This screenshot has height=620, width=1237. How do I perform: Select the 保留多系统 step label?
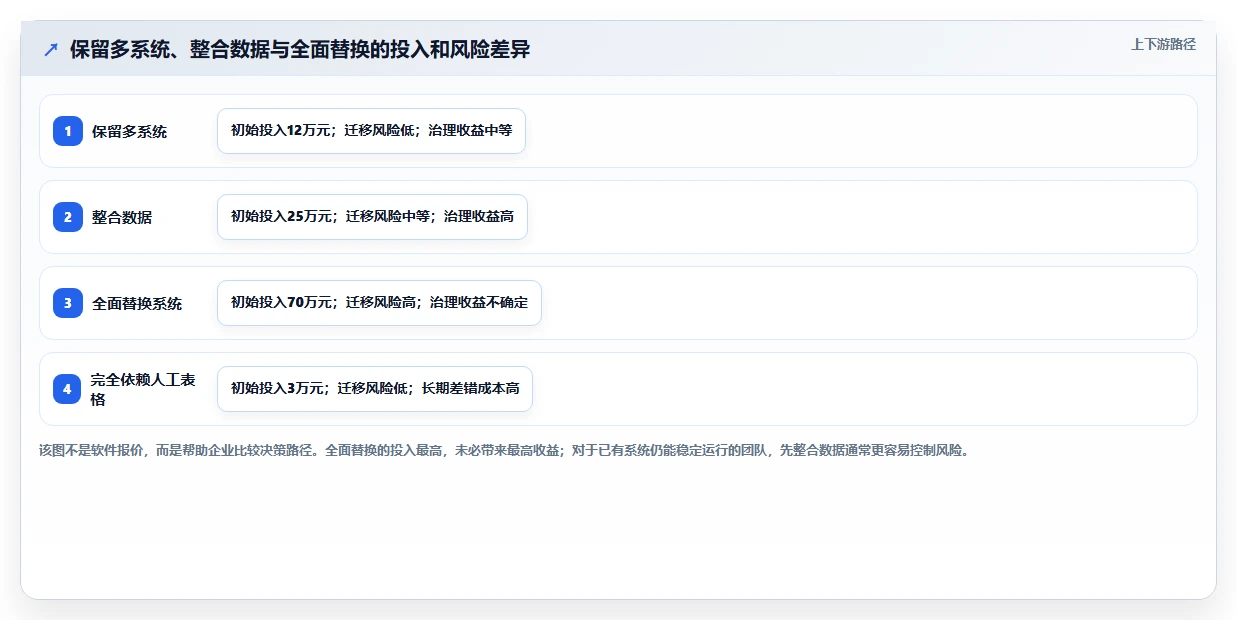pos(130,131)
